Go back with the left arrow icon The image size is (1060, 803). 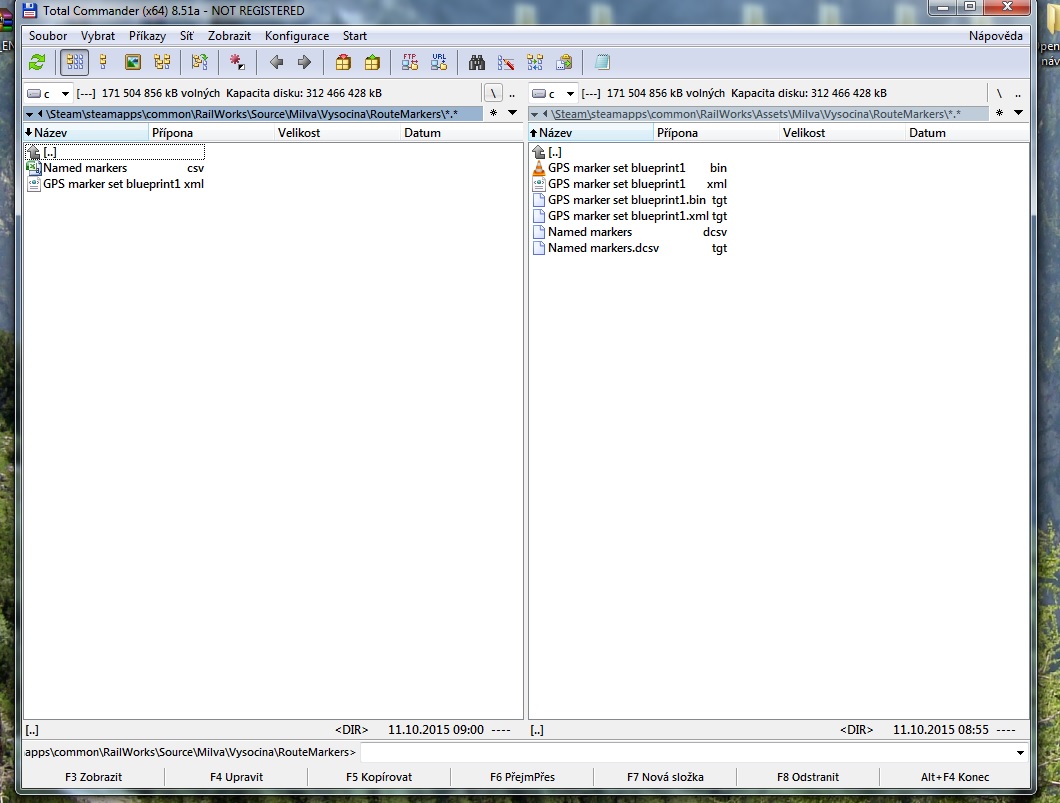(x=276, y=63)
